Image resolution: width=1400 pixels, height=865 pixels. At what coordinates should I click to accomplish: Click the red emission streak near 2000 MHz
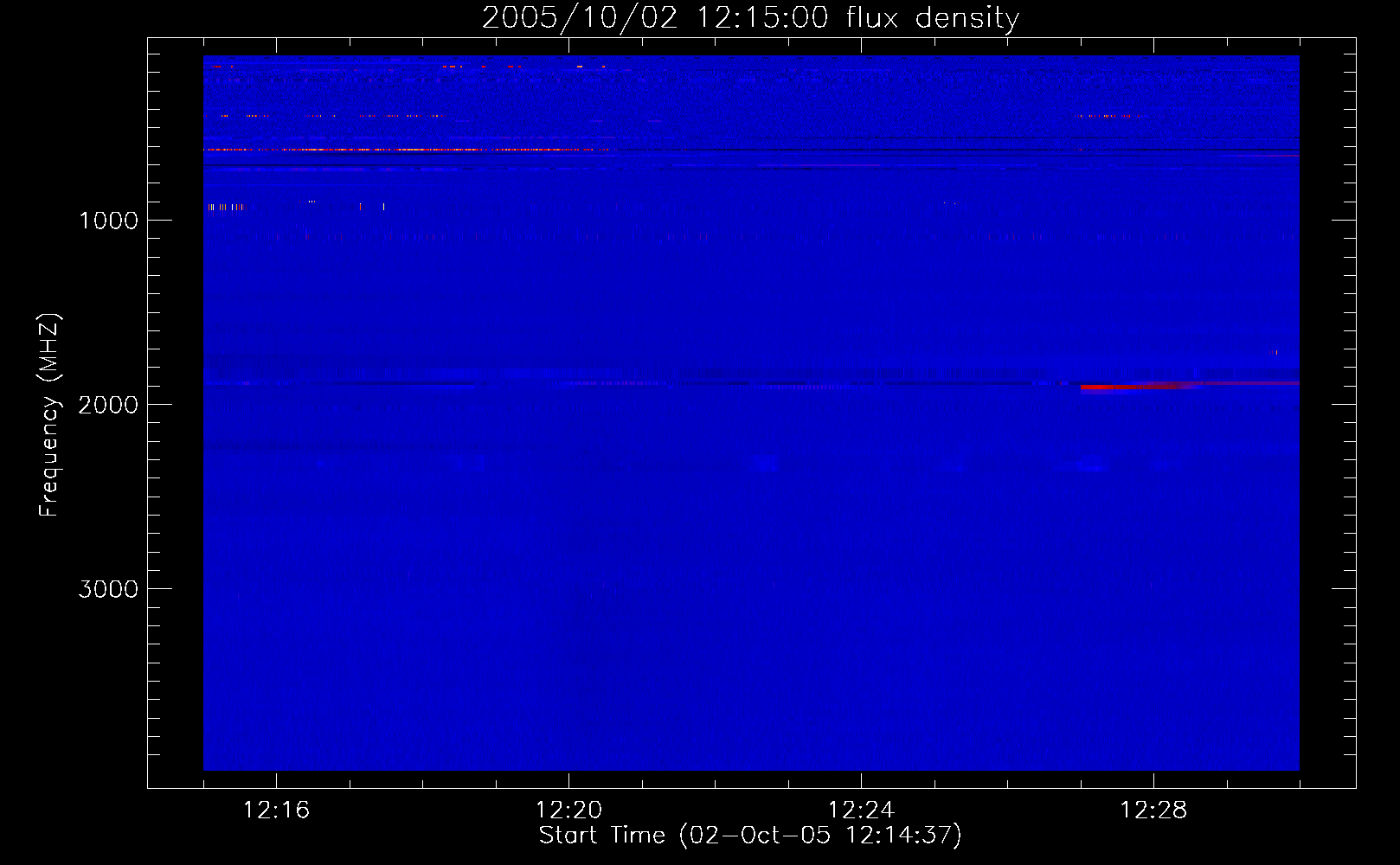[1140, 387]
